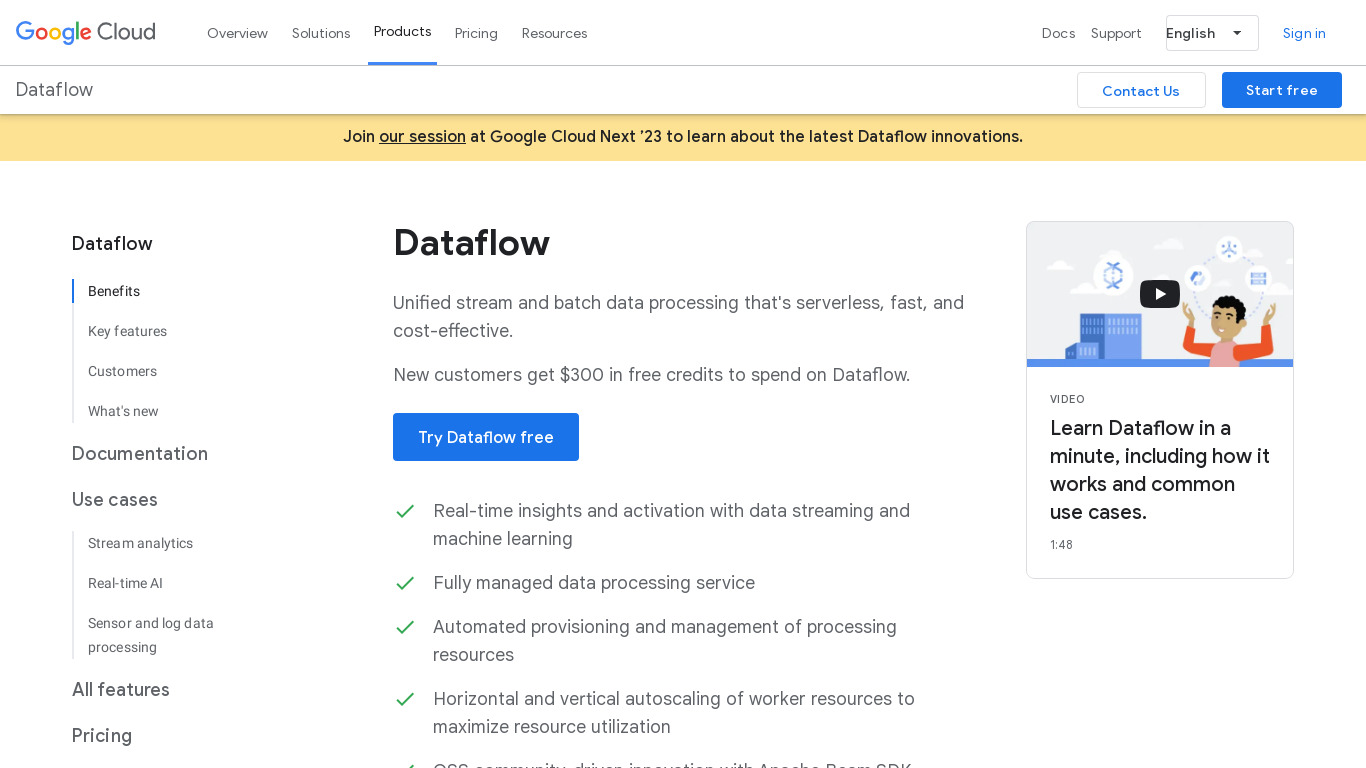1366x768 pixels.
Task: Select the Products tab
Action: 403,32
